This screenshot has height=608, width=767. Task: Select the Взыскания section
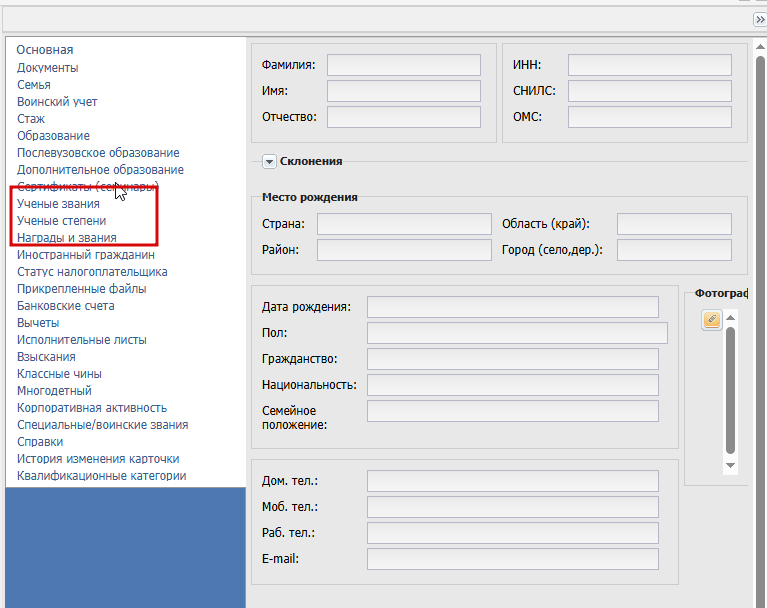[46, 357]
